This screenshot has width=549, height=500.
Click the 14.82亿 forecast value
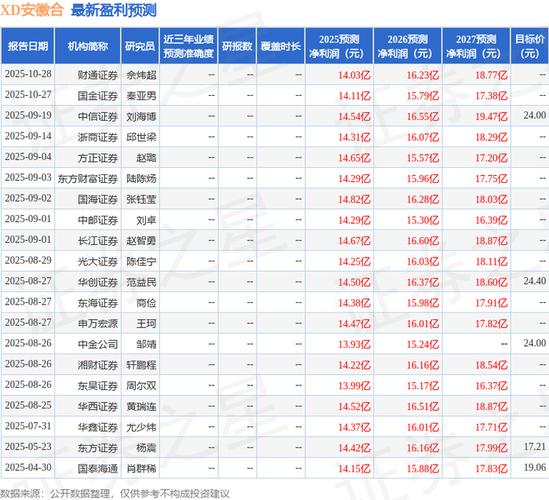pyautogui.click(x=354, y=199)
